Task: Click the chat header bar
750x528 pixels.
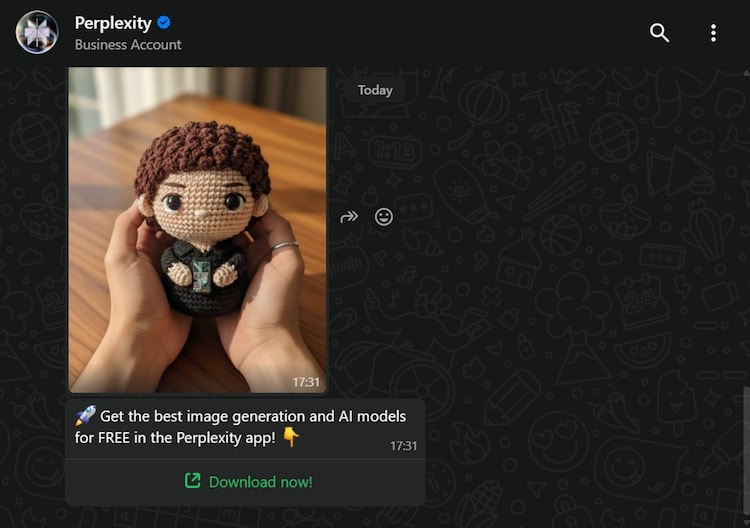Action: 375,33
